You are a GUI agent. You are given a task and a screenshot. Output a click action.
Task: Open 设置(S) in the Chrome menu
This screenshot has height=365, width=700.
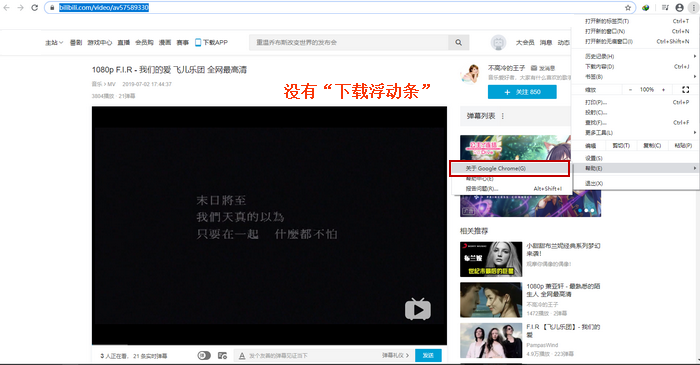635,158
